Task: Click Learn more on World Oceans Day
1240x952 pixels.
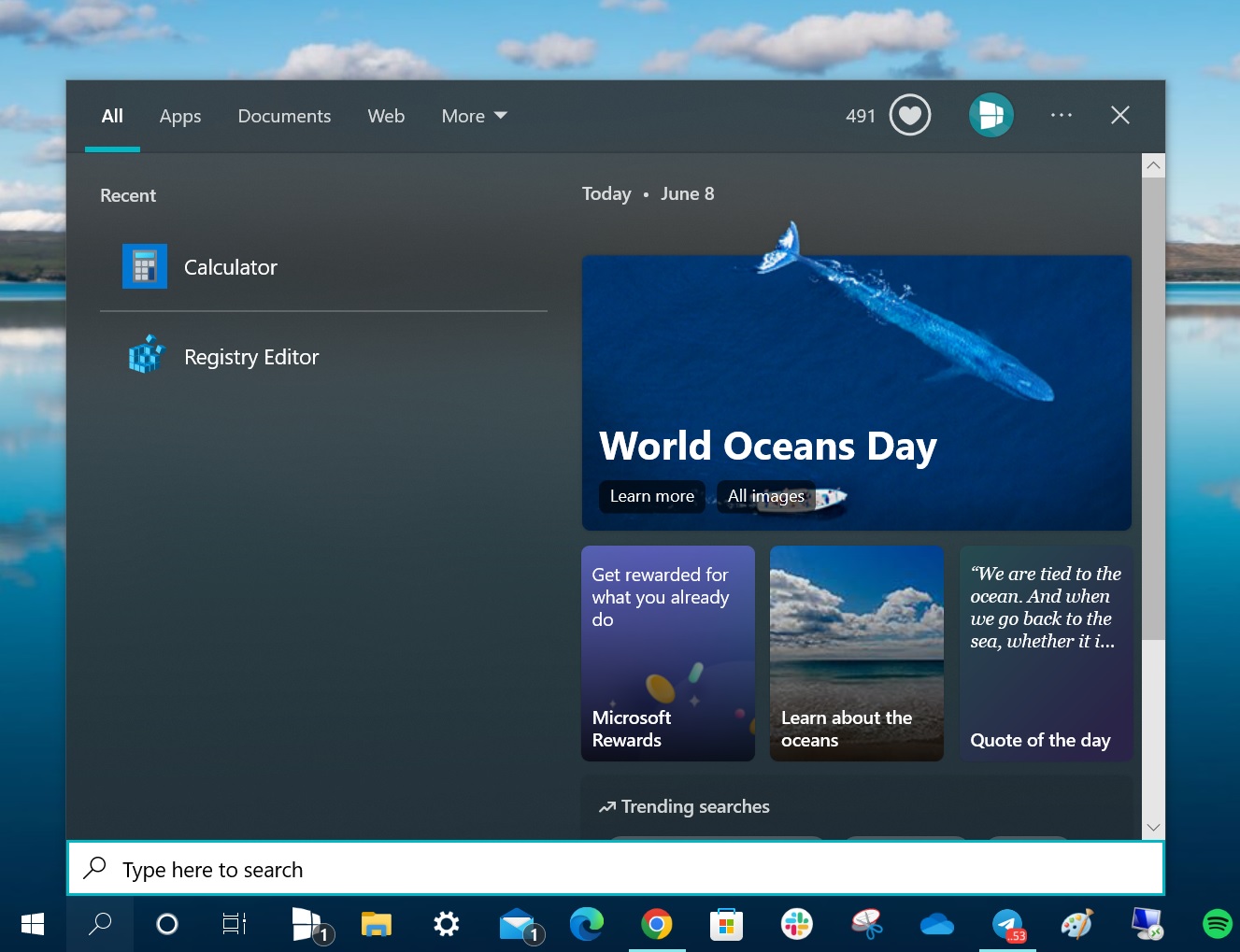Action: point(651,496)
